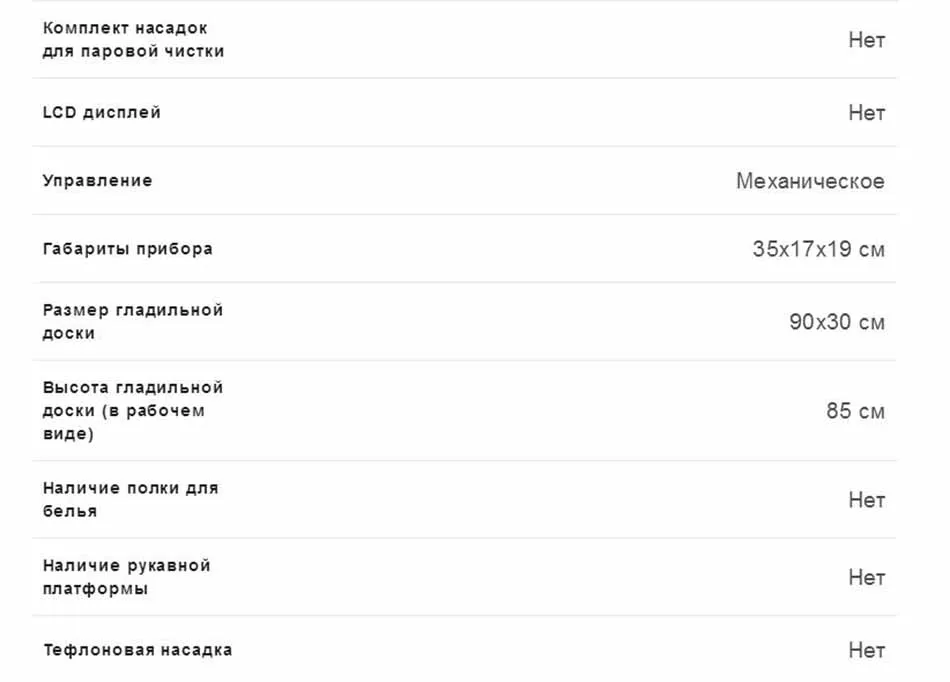Select the '85 см' height value
The width and height of the screenshot is (950, 682).
pos(855,411)
